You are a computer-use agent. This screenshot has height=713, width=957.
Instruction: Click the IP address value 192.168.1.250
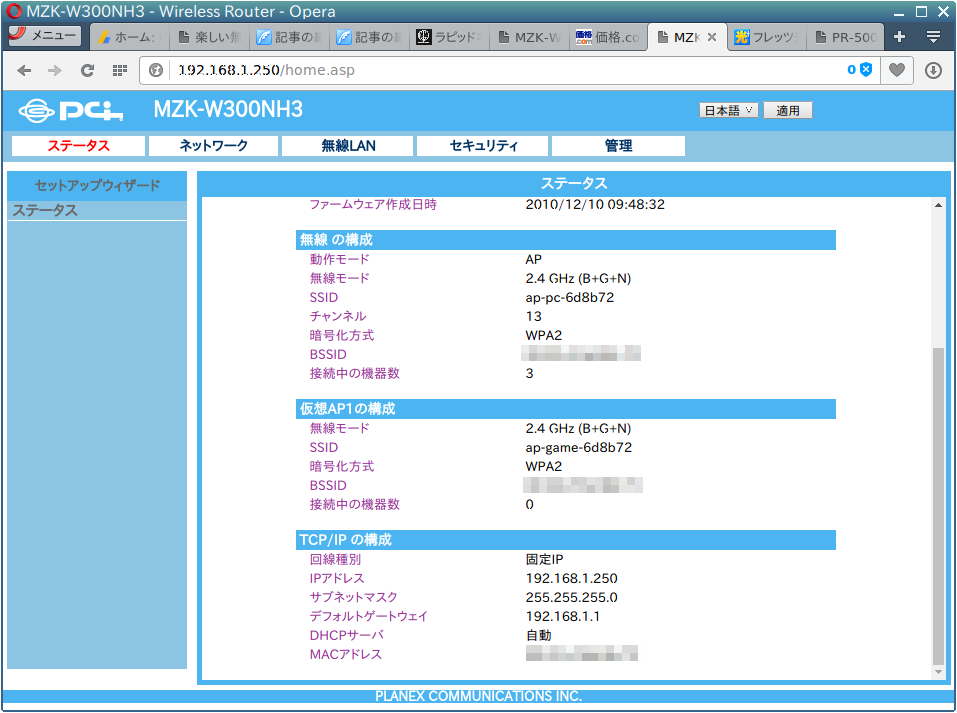(571, 579)
